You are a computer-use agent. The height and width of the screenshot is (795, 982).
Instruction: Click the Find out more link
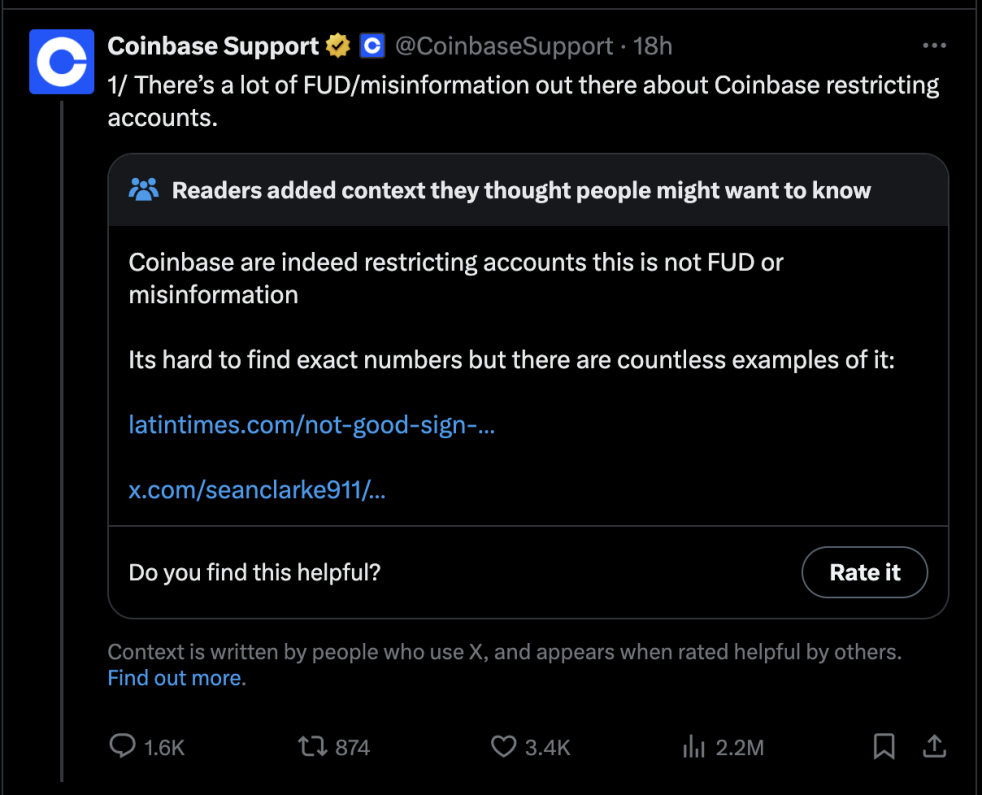[176, 678]
